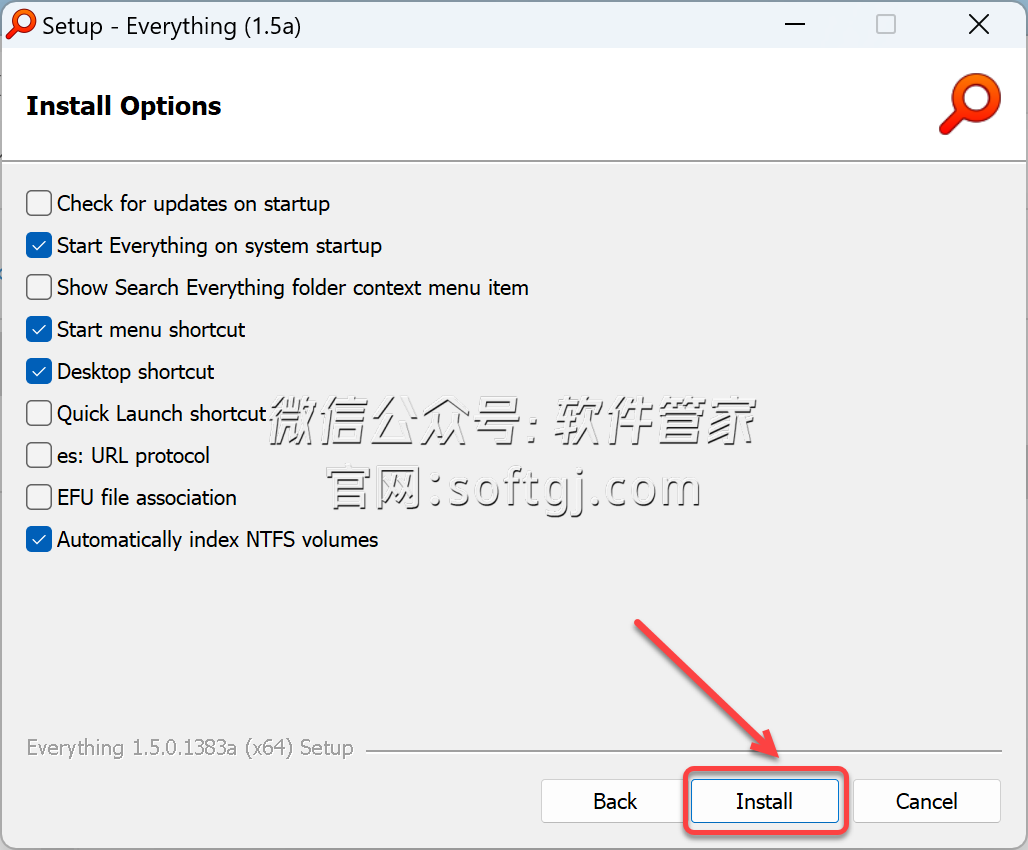Cancel the Everything setup
The width and height of the screenshot is (1028, 850).
[926, 801]
